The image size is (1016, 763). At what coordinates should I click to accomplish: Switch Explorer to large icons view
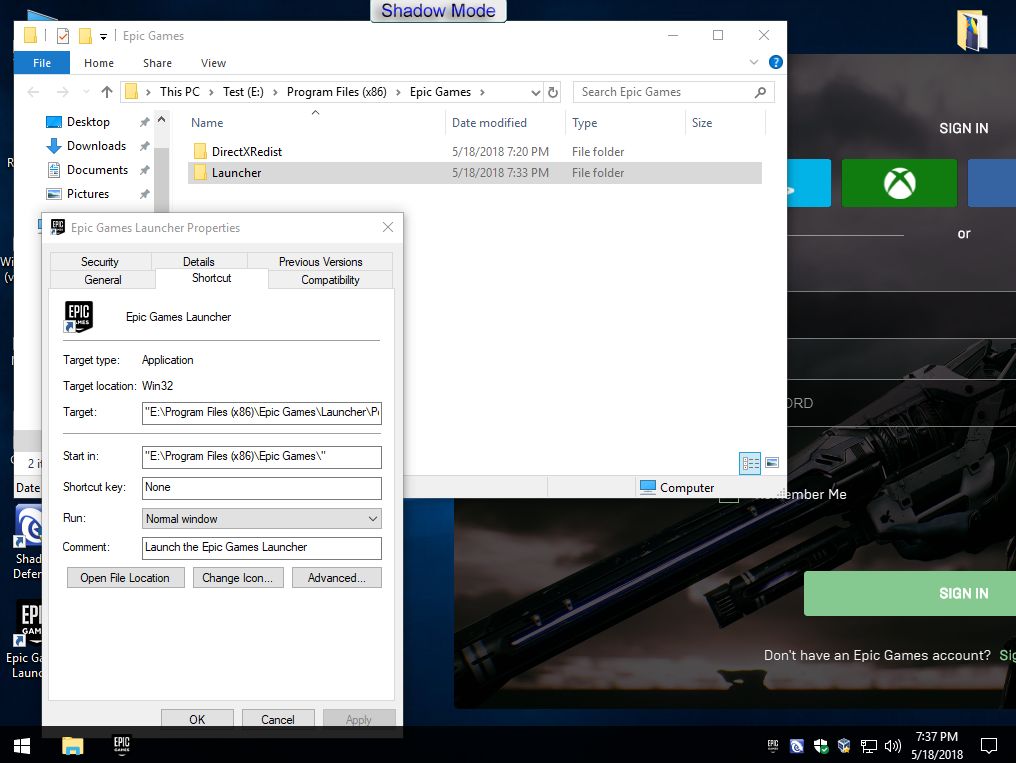pyautogui.click(x=772, y=462)
